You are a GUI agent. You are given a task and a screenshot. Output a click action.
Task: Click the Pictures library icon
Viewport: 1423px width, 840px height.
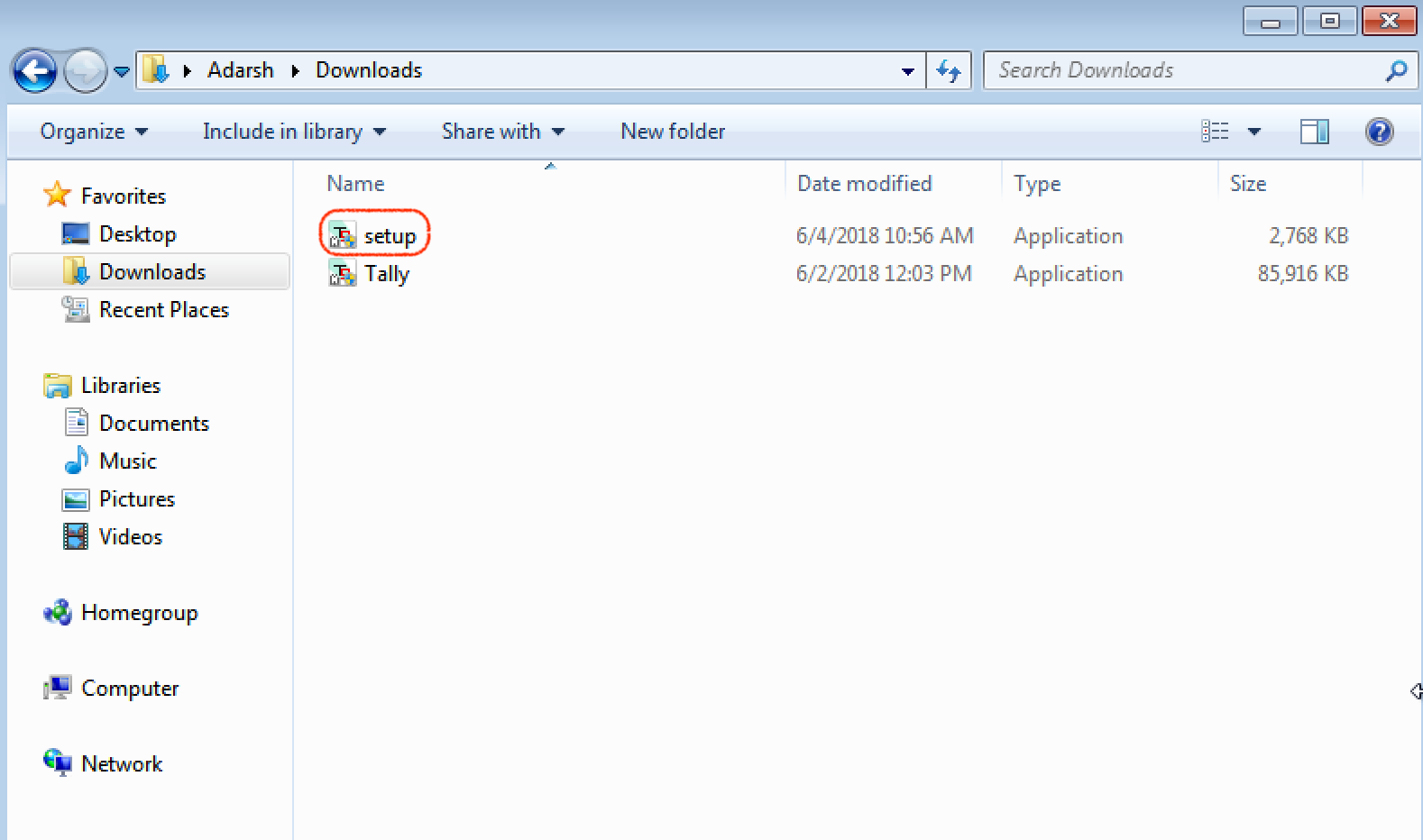click(76, 499)
